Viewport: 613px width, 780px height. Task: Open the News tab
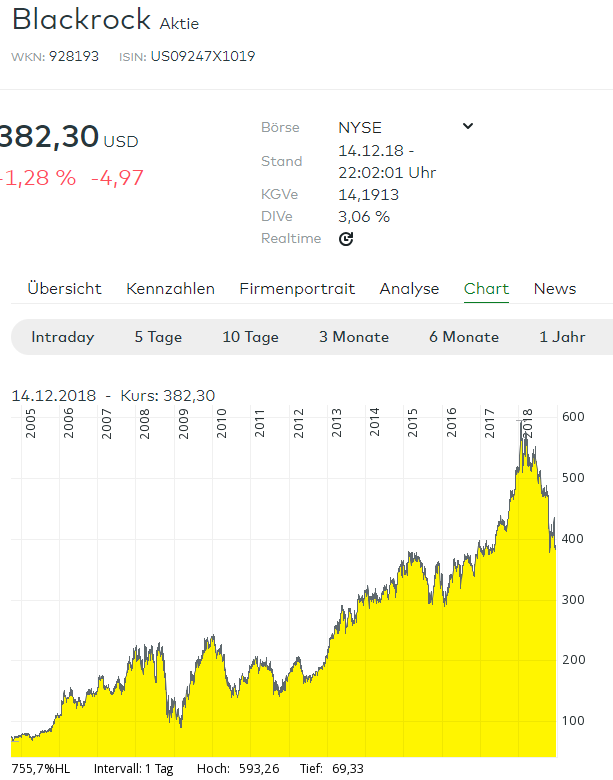(555, 289)
